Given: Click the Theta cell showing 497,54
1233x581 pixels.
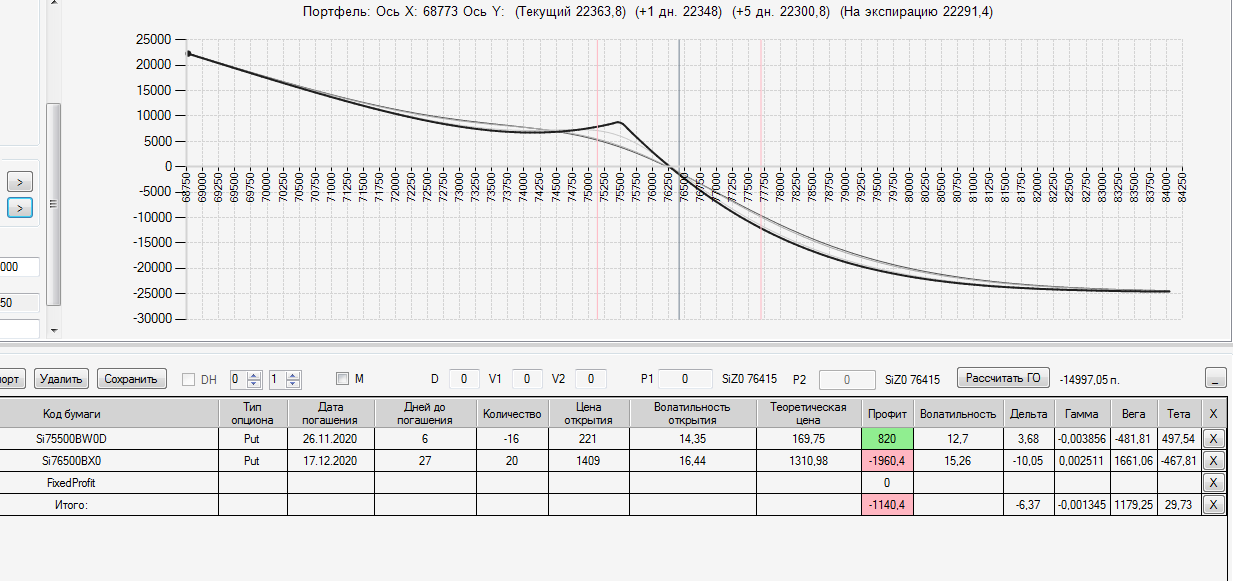Looking at the screenshot, I should click(x=1179, y=438).
